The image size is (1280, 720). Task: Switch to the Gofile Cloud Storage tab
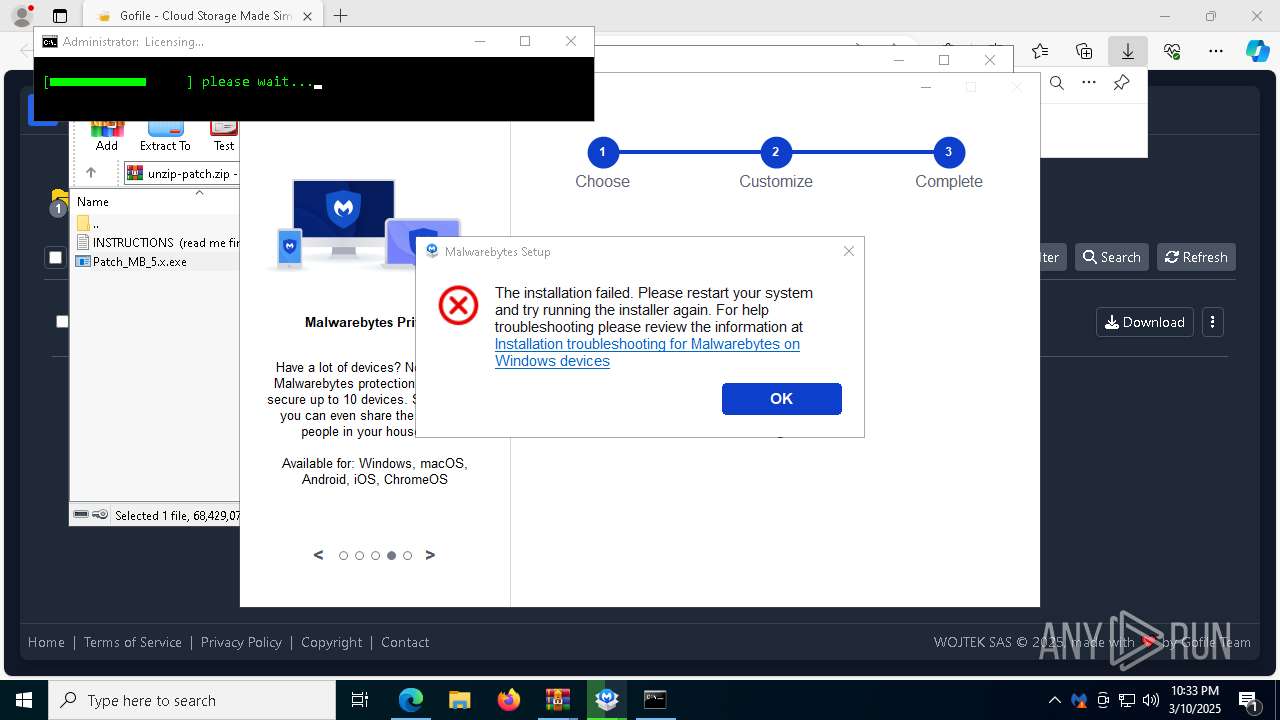(202, 16)
